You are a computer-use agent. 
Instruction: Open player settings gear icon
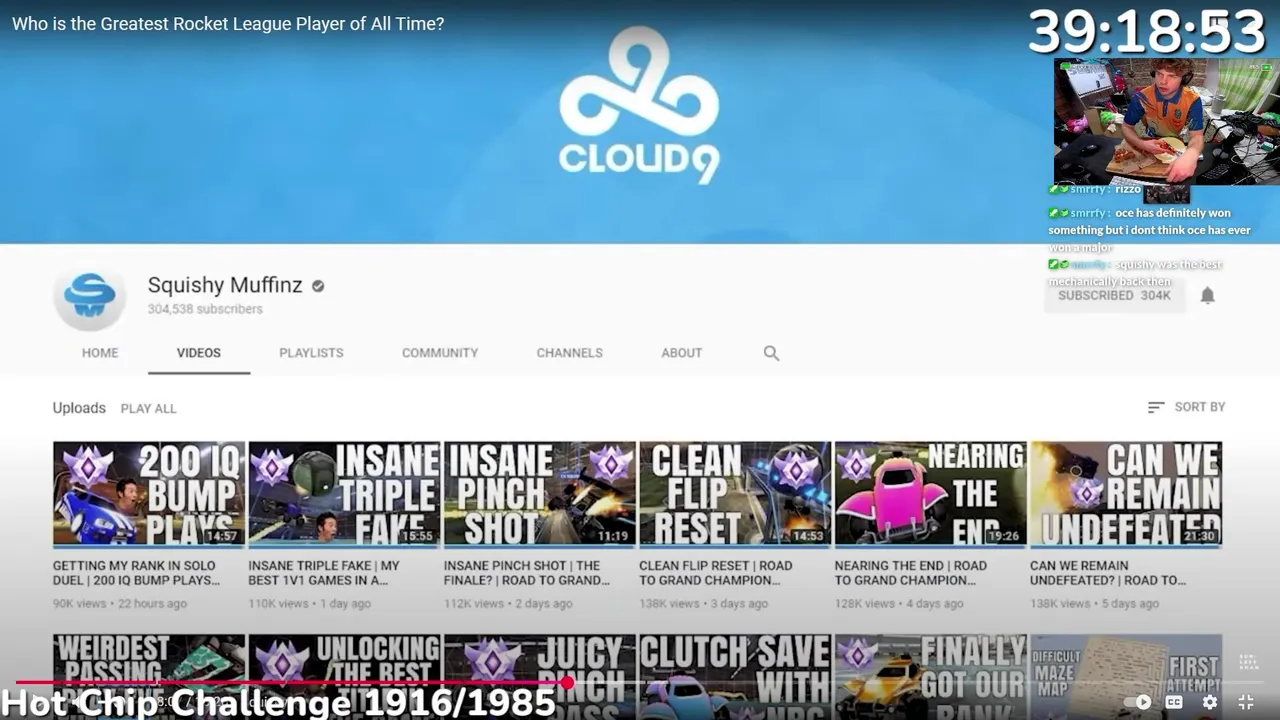[1210, 702]
